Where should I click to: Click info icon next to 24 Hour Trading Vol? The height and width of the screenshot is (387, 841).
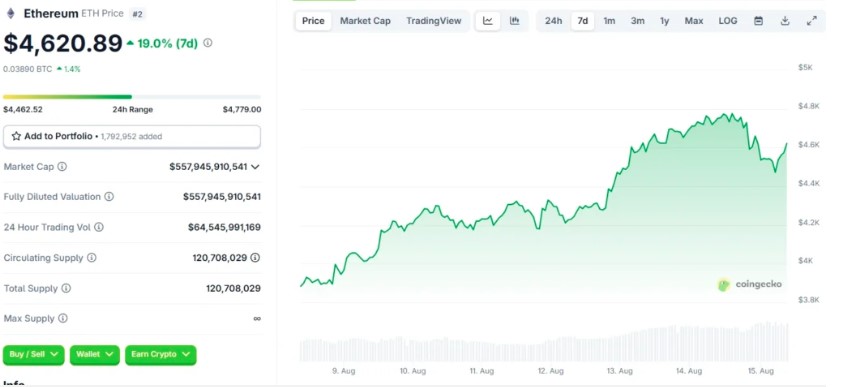click(x=99, y=227)
